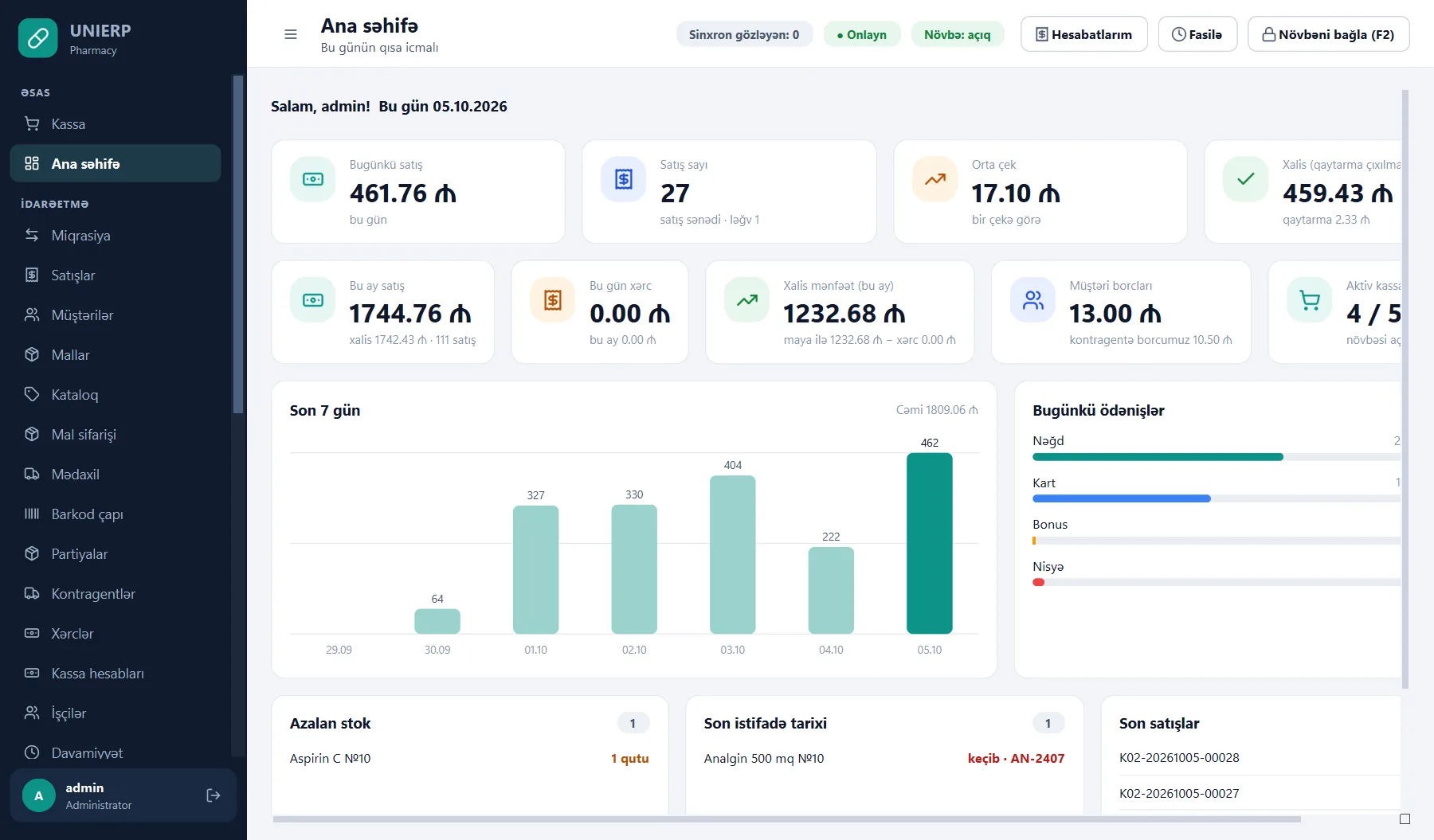Click the Kataloq tag icon
The width and height of the screenshot is (1434, 840).
pyautogui.click(x=32, y=395)
